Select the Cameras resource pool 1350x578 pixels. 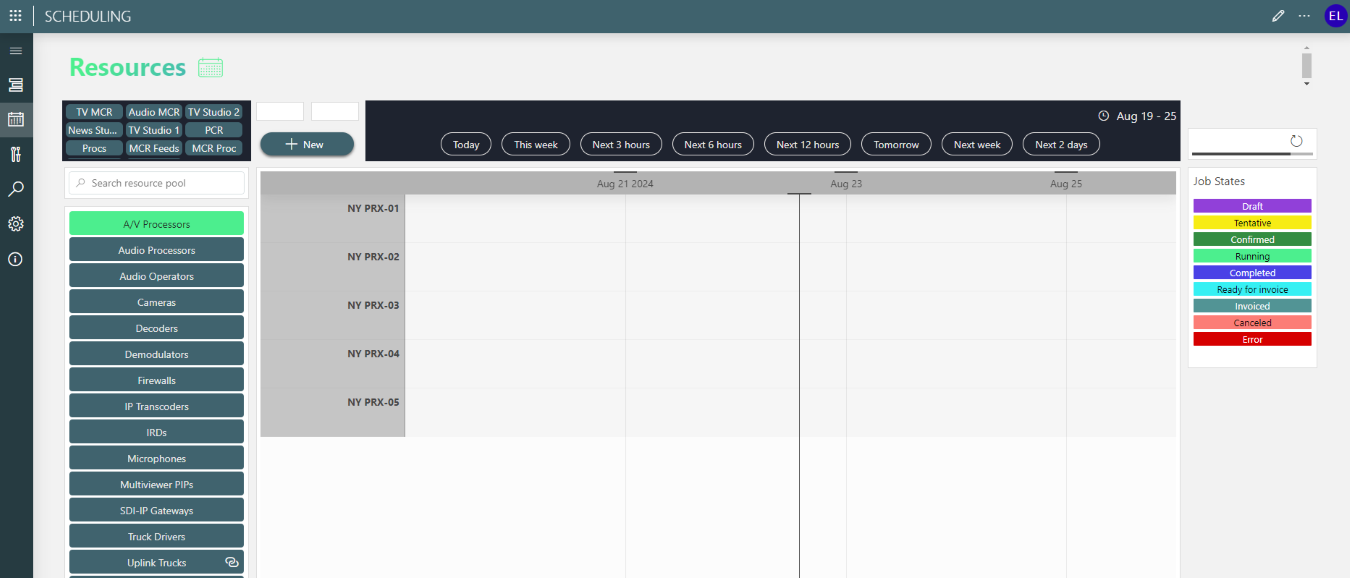click(x=156, y=302)
